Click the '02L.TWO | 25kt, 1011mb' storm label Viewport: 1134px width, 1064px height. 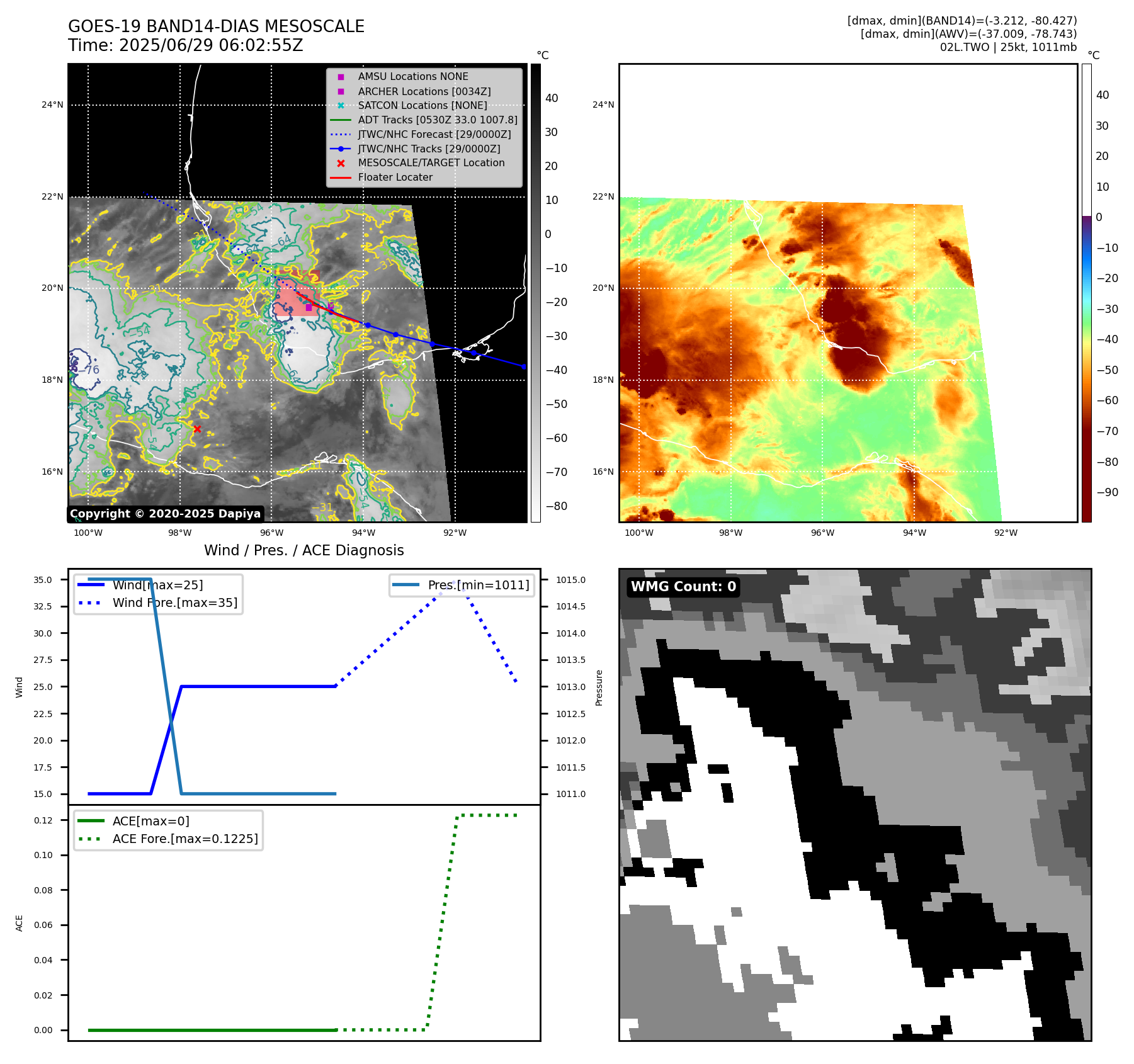coord(1008,47)
